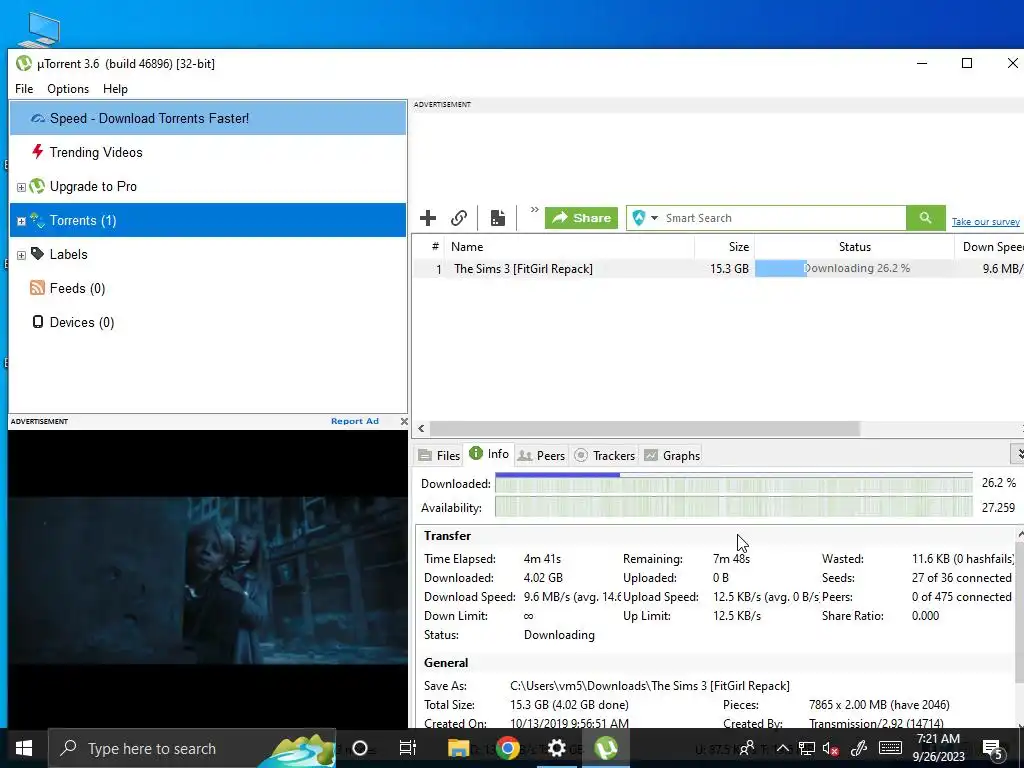This screenshot has height=768, width=1024.
Task: Expand the Upgrade to Pro node
Action: [21, 187]
